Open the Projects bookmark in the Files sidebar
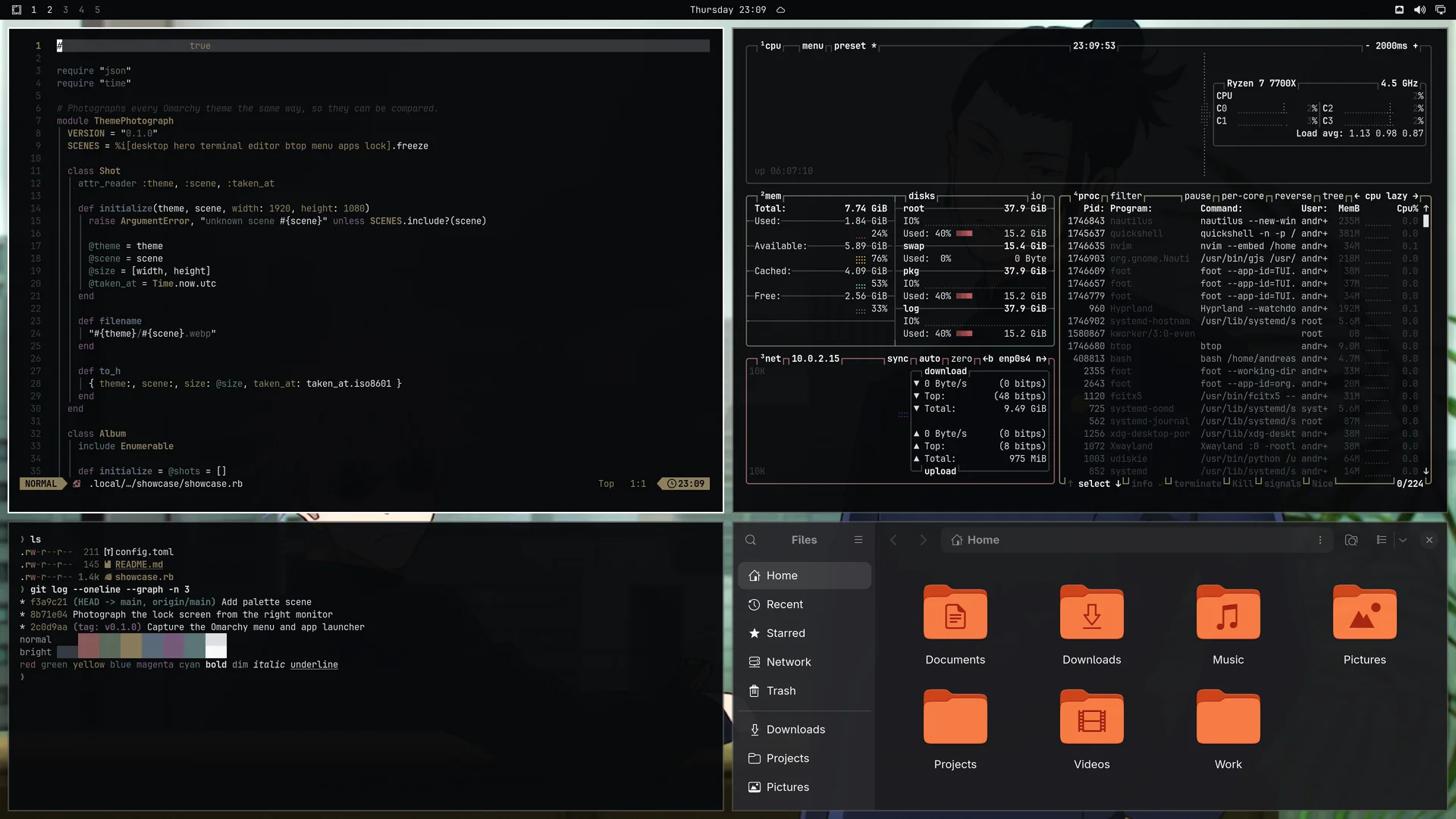The width and height of the screenshot is (1456, 819). pos(805,758)
